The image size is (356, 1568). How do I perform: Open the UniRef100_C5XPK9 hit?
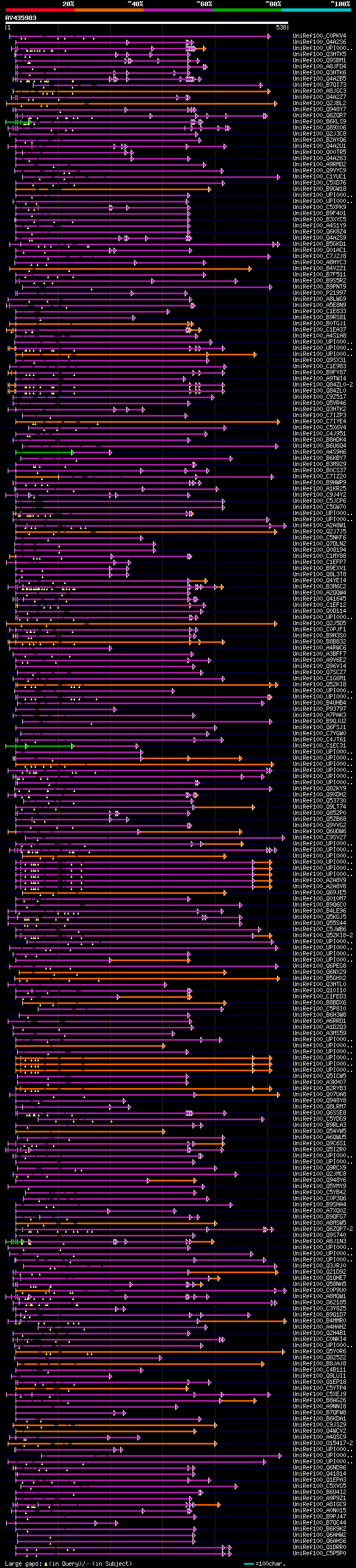click(319, 207)
